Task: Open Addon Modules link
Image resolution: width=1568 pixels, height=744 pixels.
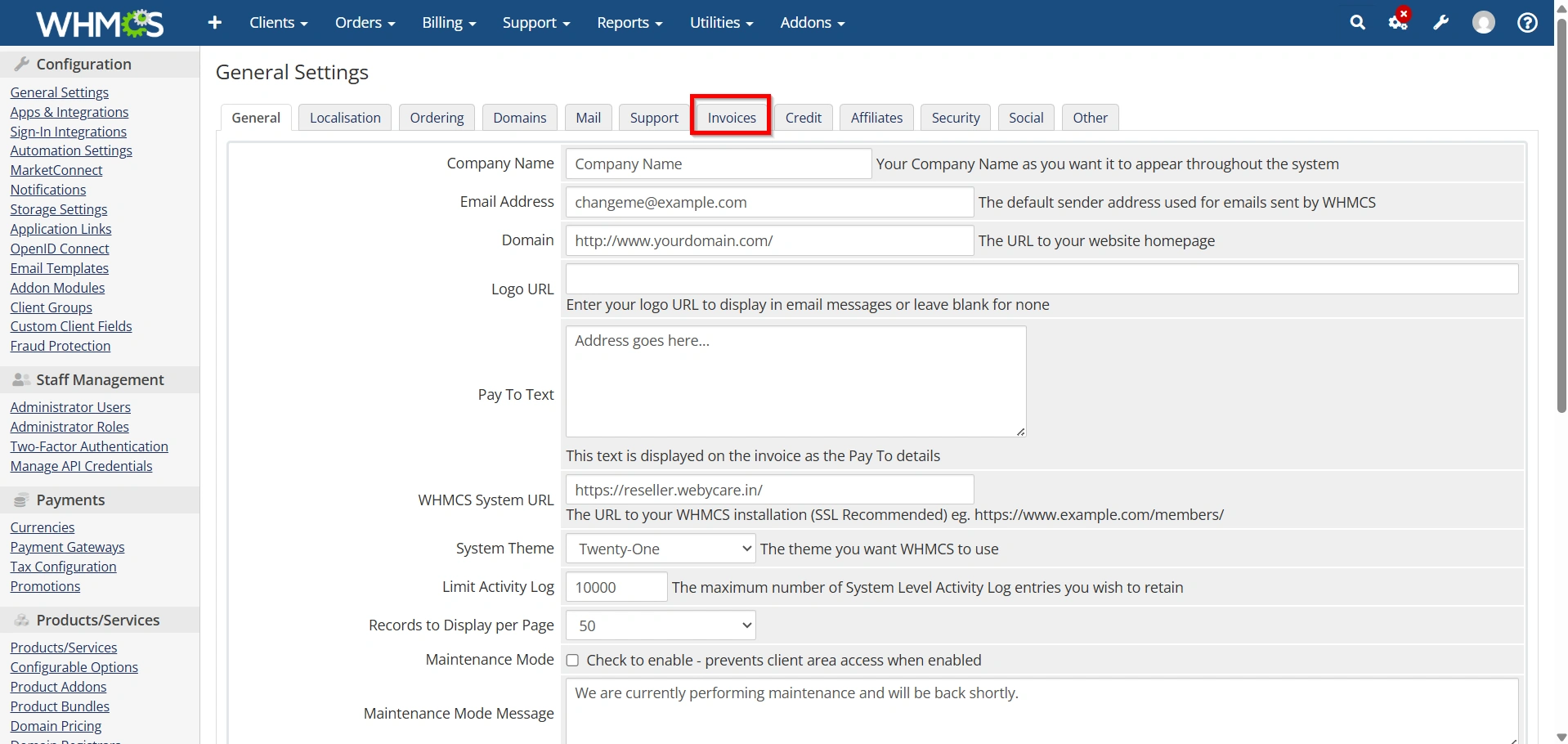Action: [58, 288]
